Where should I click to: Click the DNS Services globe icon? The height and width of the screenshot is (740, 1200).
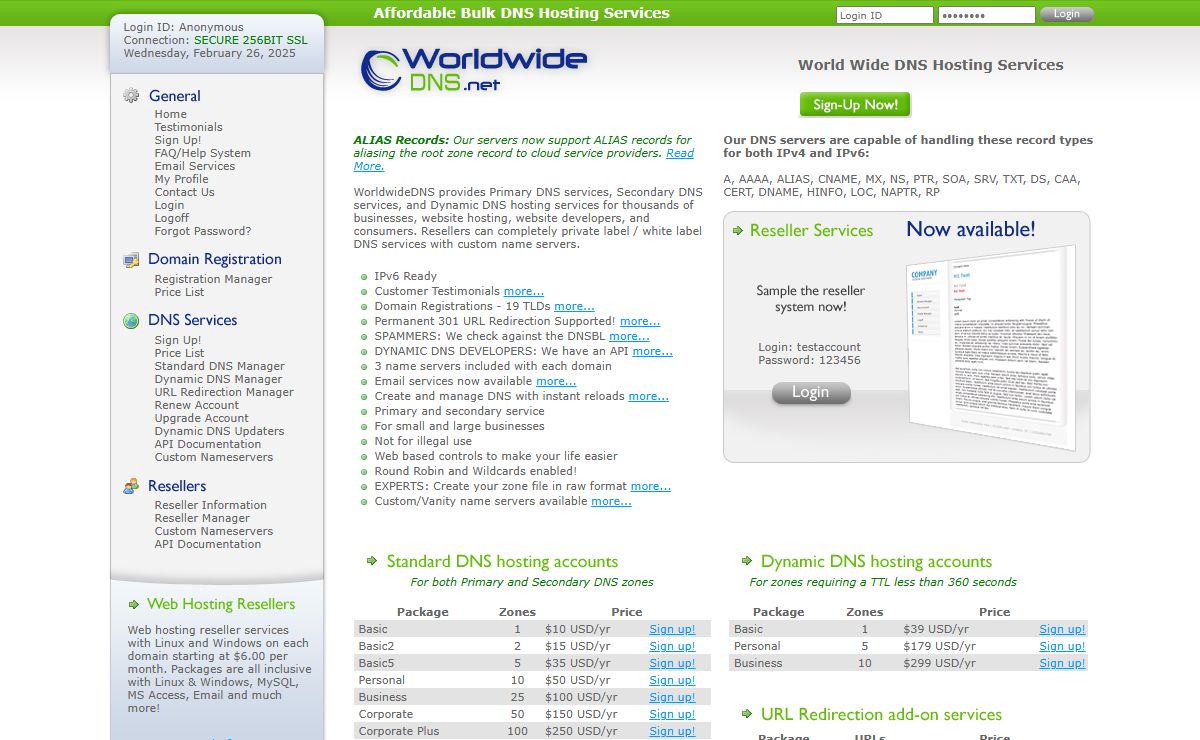(131, 321)
